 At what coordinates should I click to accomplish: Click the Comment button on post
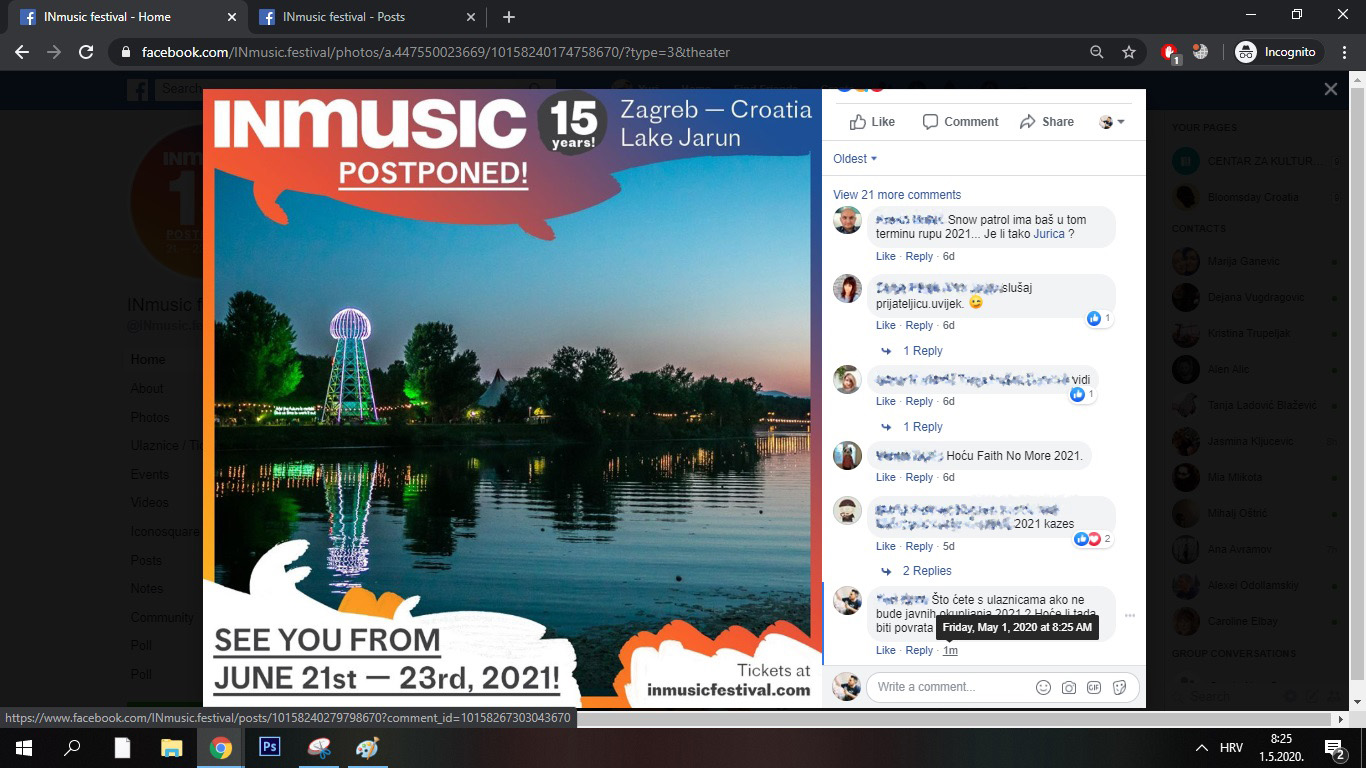click(960, 122)
